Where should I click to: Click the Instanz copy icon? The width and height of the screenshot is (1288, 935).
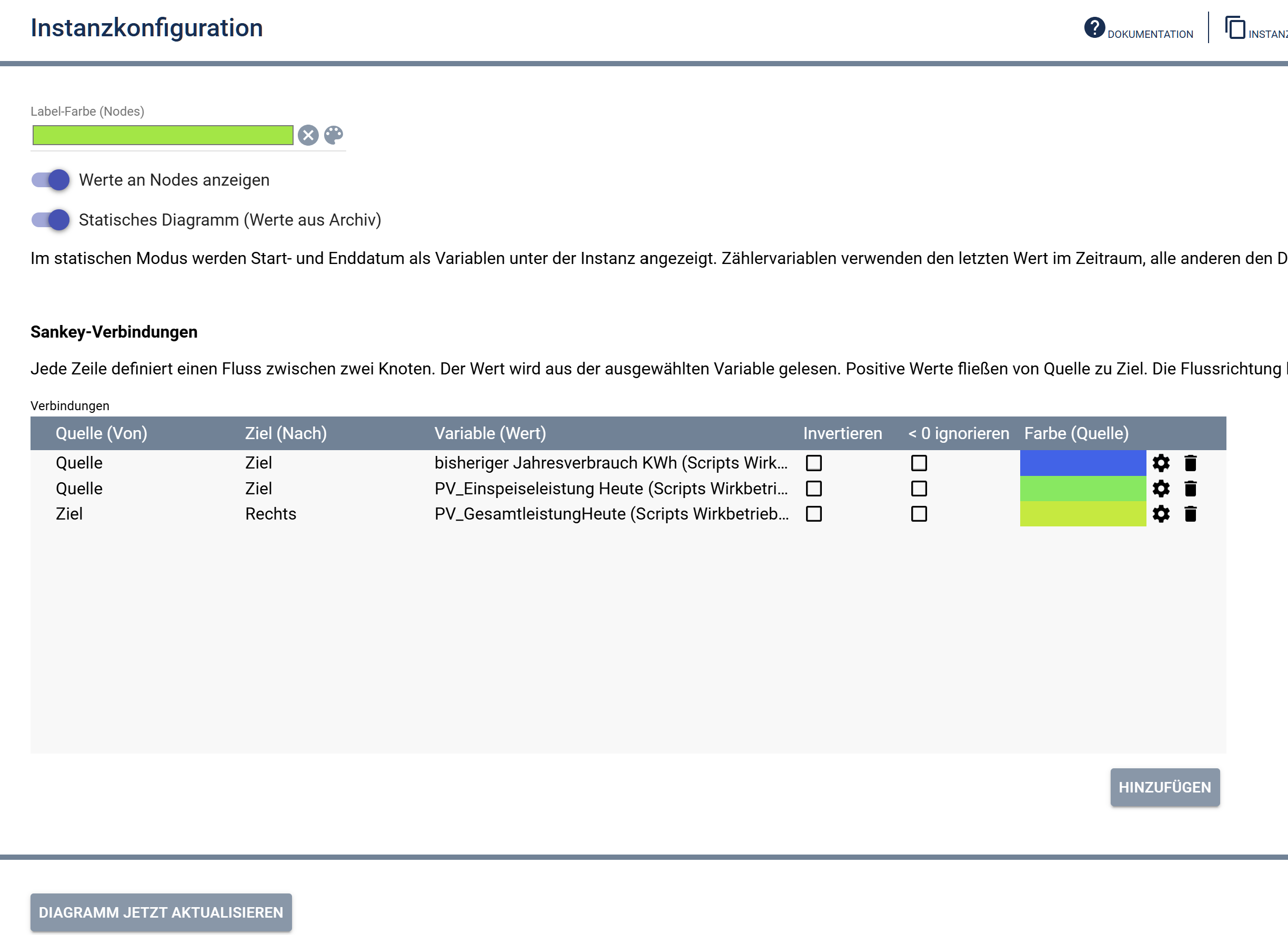tap(1235, 28)
